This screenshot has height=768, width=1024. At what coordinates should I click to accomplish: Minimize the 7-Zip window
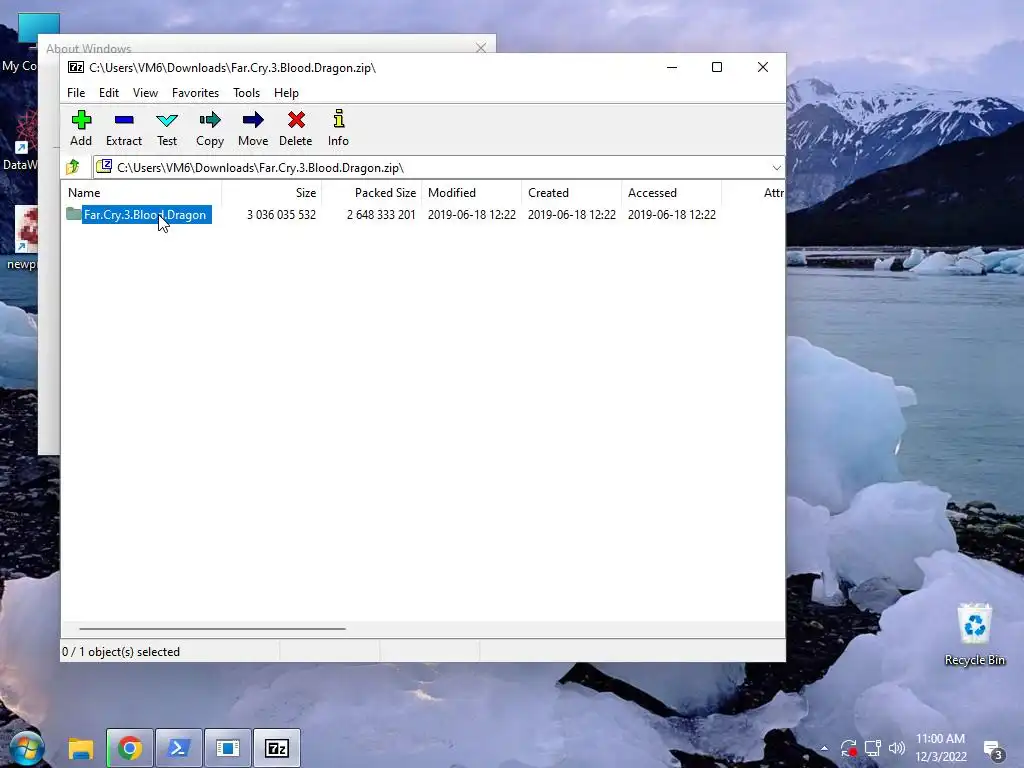point(672,67)
